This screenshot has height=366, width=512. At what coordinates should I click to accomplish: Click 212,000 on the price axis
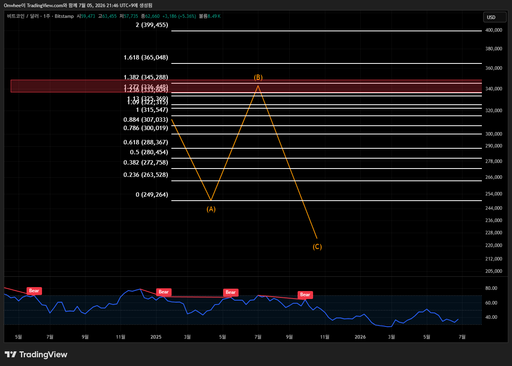(494, 259)
